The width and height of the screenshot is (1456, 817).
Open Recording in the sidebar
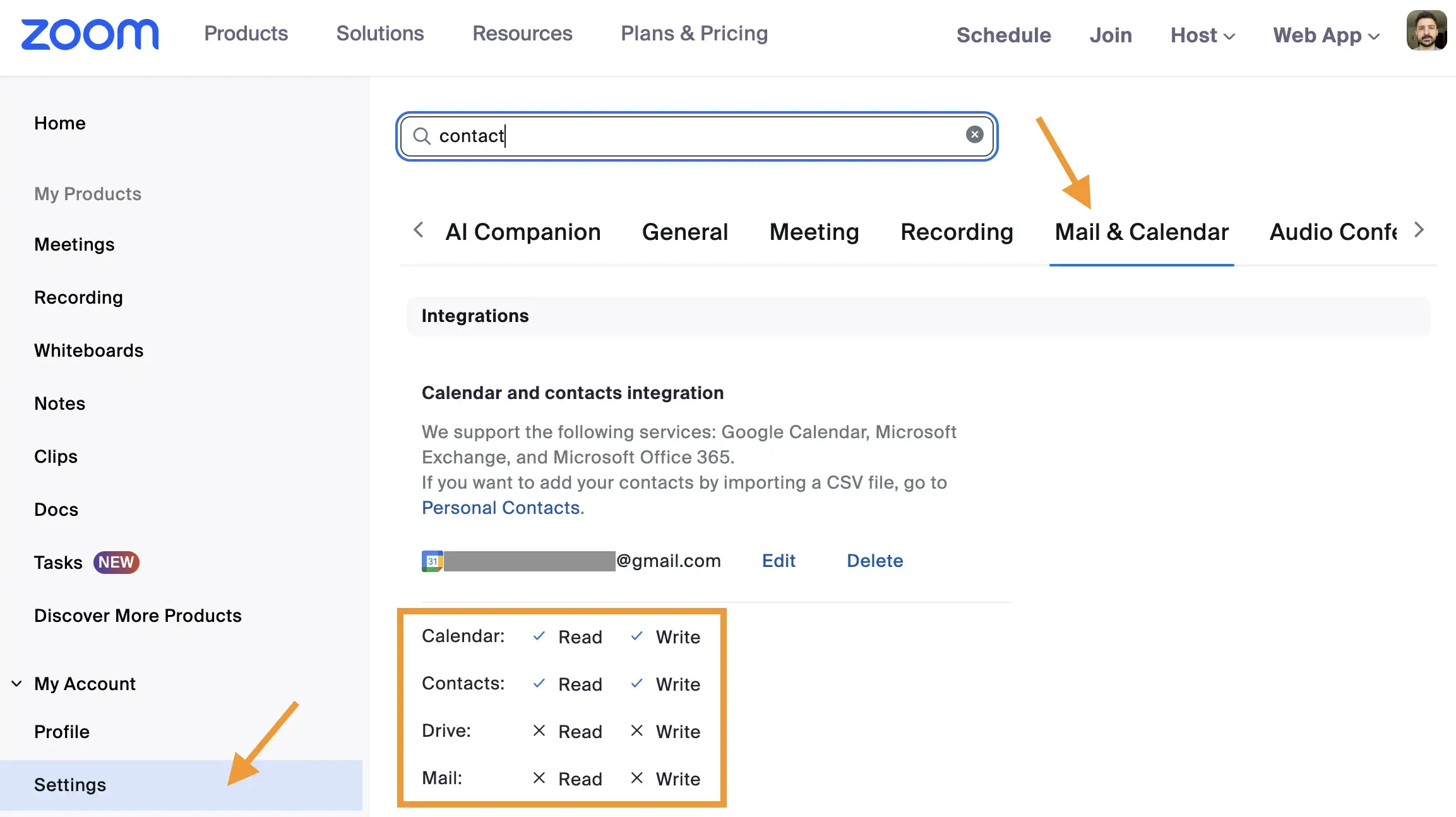pyautogui.click(x=78, y=297)
